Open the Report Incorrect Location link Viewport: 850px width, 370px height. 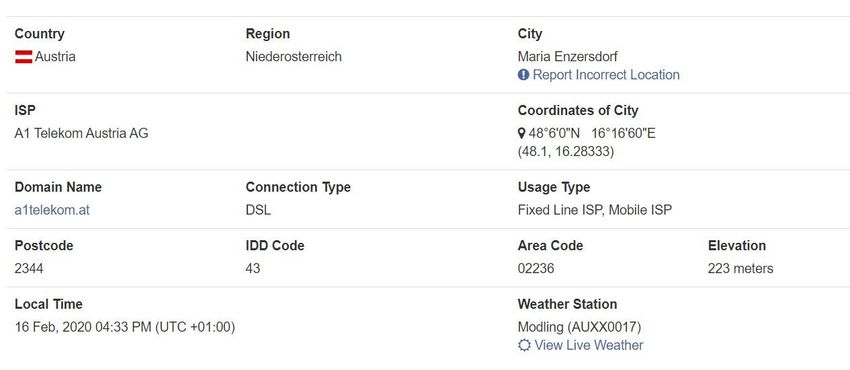pyautogui.click(x=606, y=75)
